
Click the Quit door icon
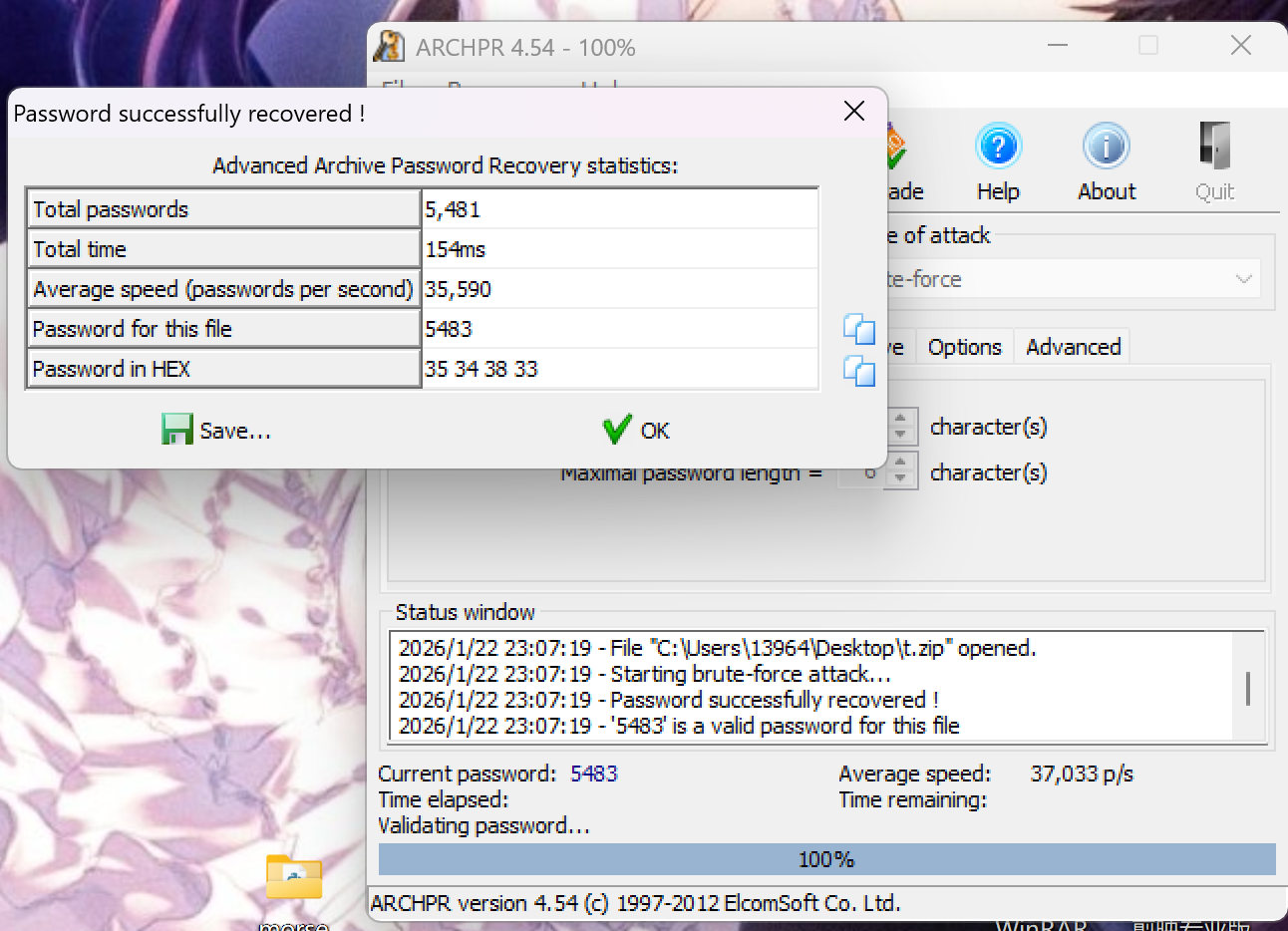(x=1214, y=148)
